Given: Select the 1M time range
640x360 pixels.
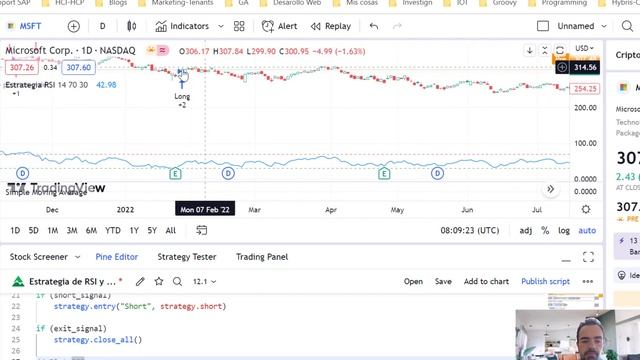Looking at the screenshot, I should (53, 231).
